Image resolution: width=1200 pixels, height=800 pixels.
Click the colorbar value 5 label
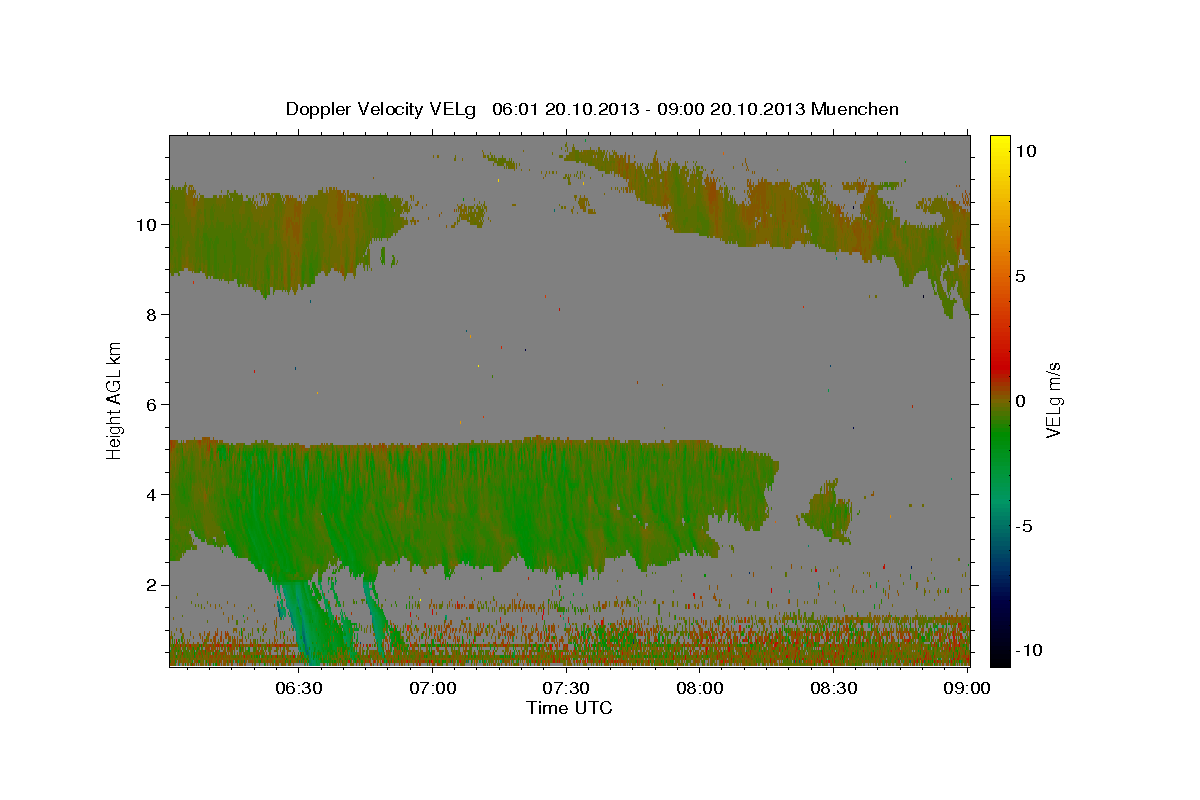[x=1020, y=276]
